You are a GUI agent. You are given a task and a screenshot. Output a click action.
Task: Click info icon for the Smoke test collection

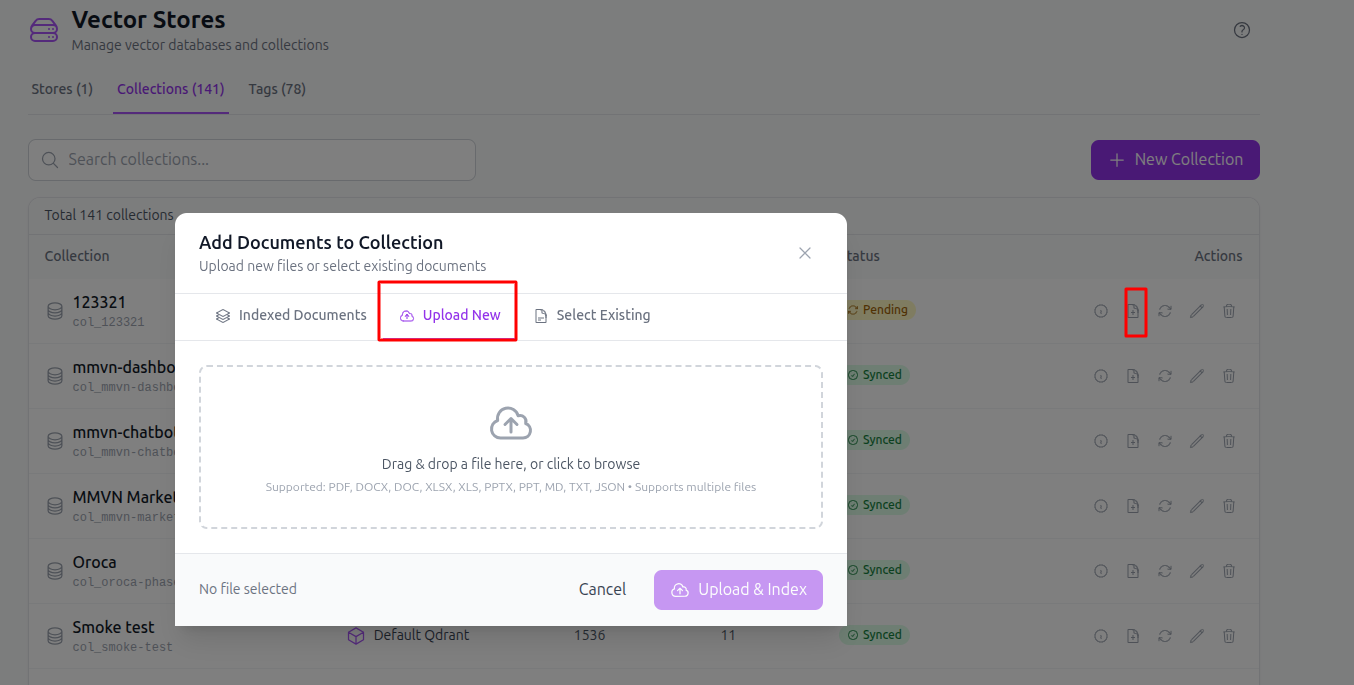(x=1101, y=636)
